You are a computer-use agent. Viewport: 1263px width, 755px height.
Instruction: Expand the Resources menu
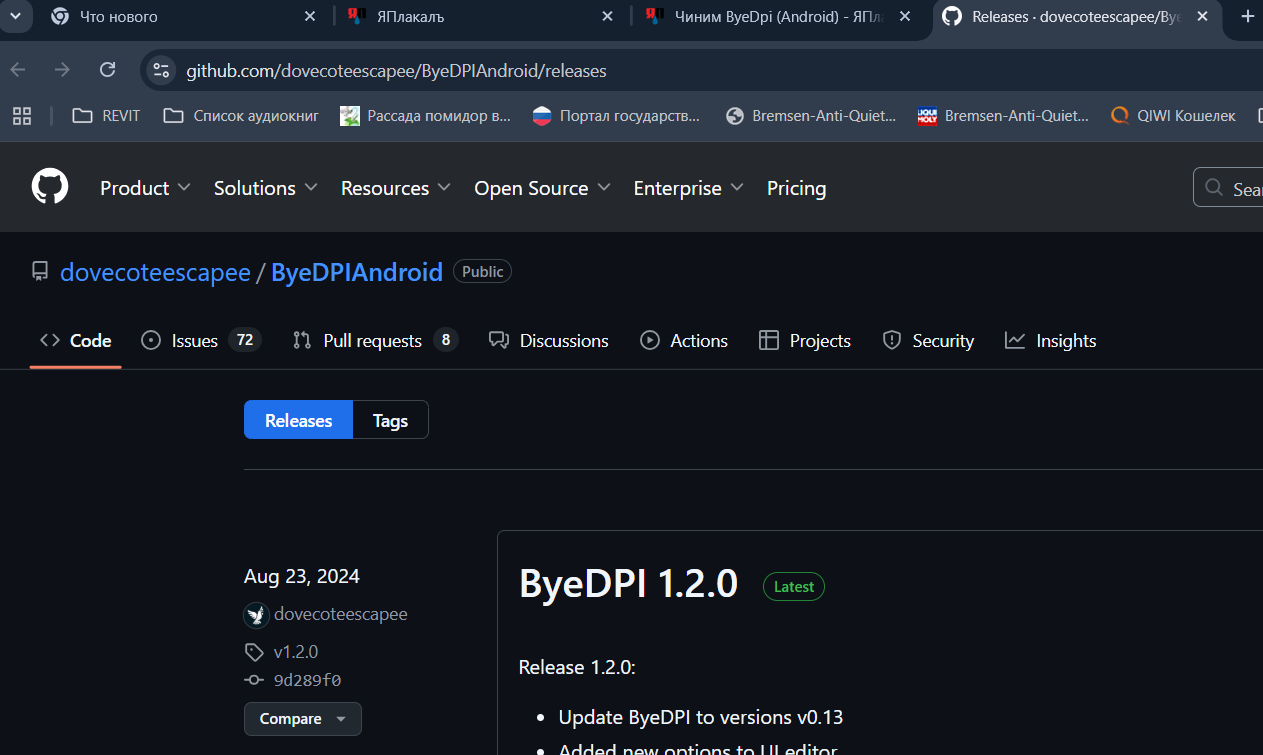click(x=396, y=188)
